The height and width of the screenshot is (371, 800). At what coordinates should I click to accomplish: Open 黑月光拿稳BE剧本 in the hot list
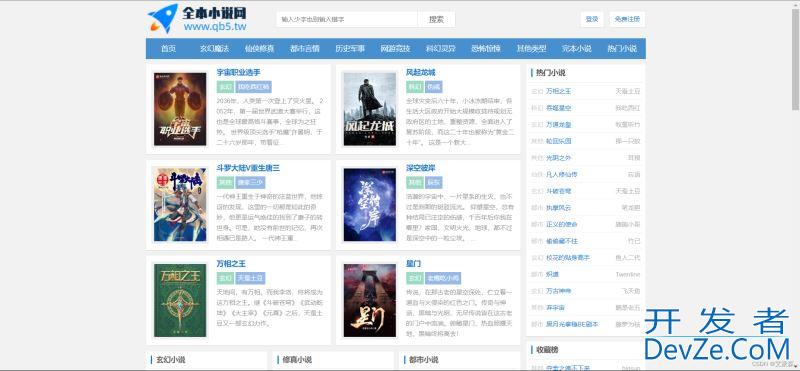coord(572,324)
